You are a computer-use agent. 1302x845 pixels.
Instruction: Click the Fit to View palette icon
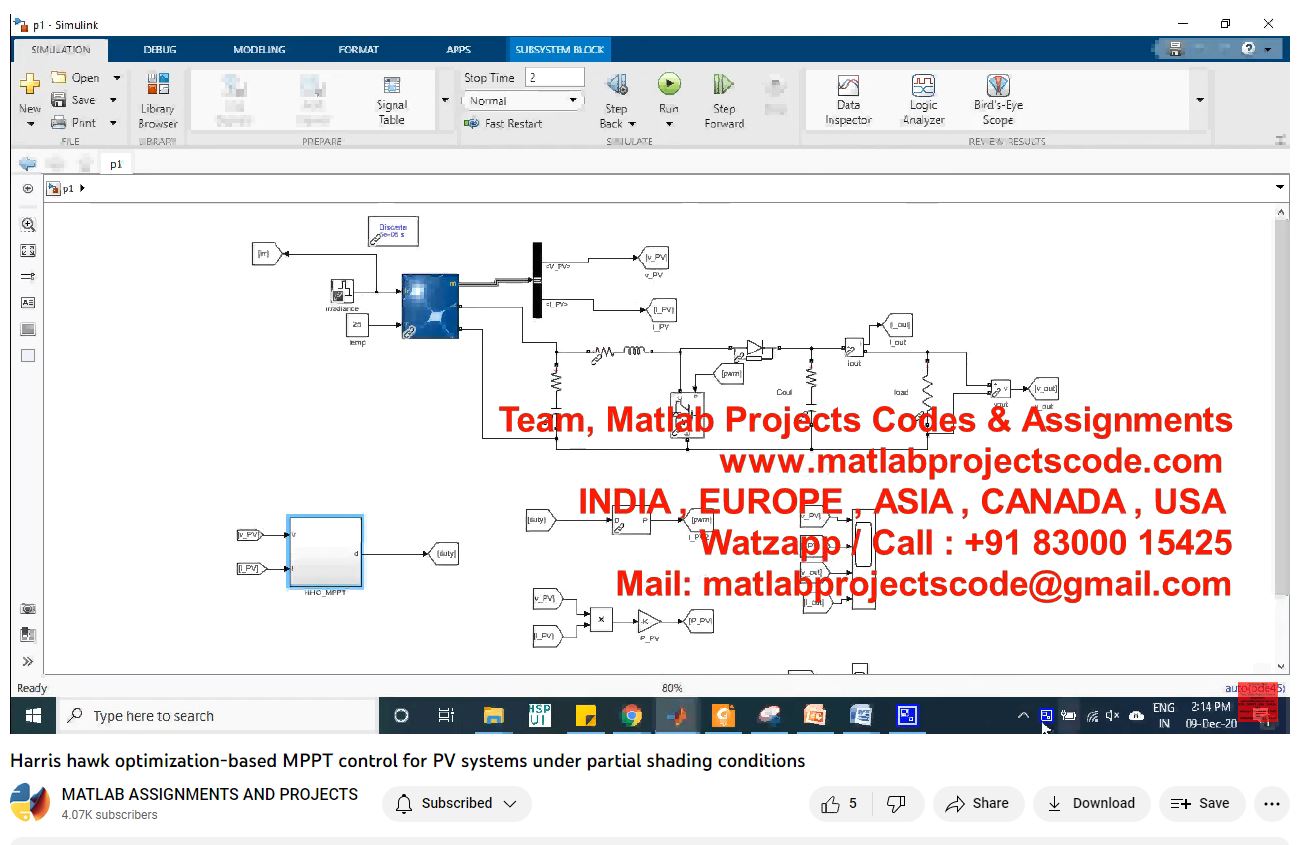[28, 251]
